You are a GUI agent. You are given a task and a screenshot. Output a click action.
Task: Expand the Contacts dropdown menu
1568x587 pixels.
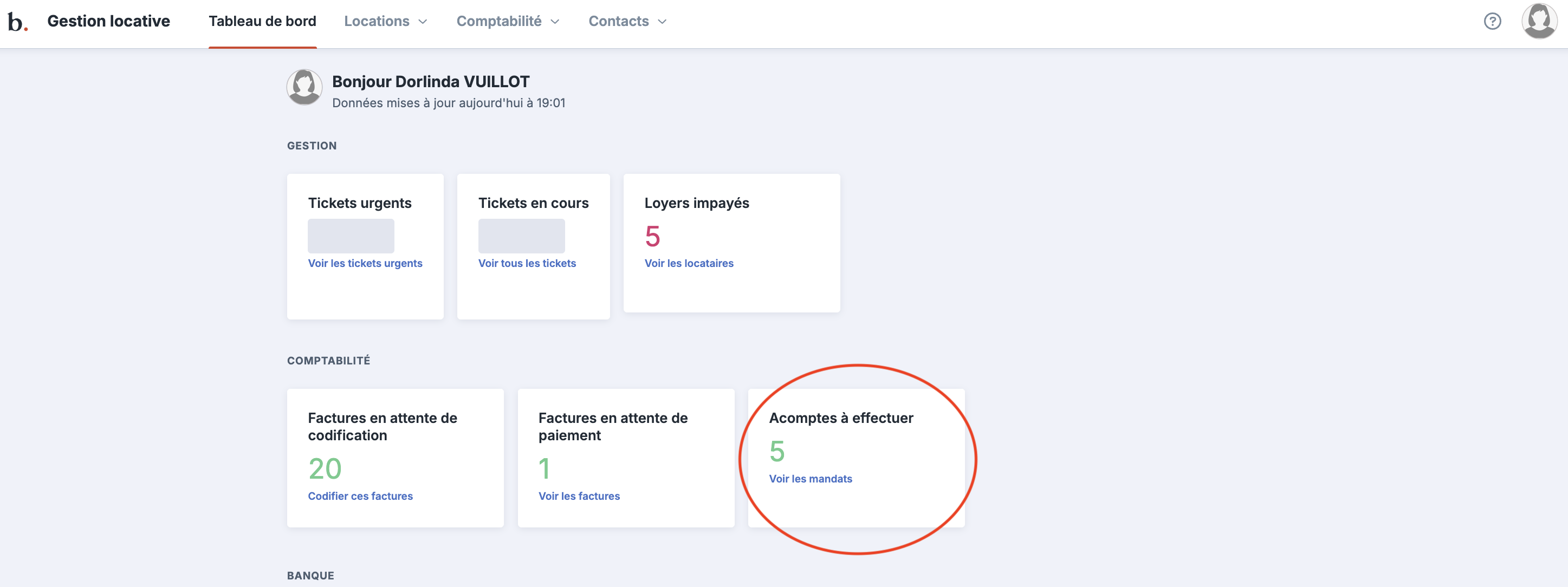click(x=627, y=21)
